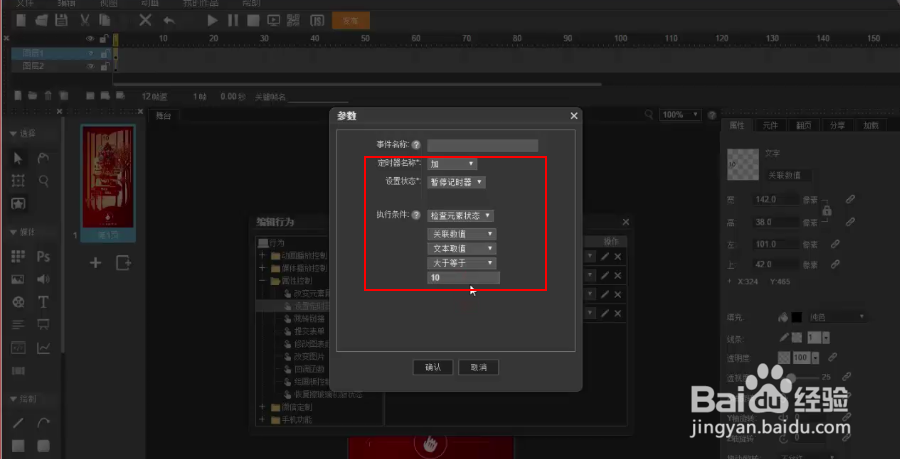Stop the animation playback
The height and width of the screenshot is (459, 900).
(253, 21)
